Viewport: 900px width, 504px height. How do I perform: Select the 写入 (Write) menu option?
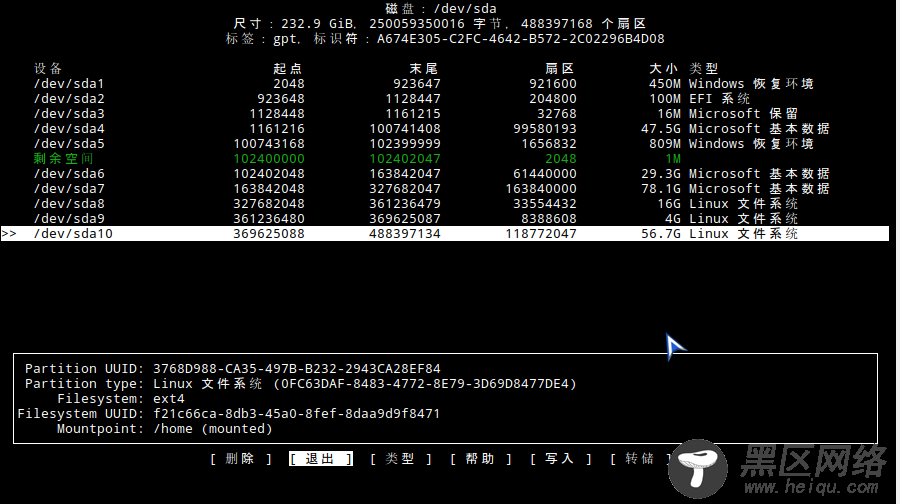560,459
